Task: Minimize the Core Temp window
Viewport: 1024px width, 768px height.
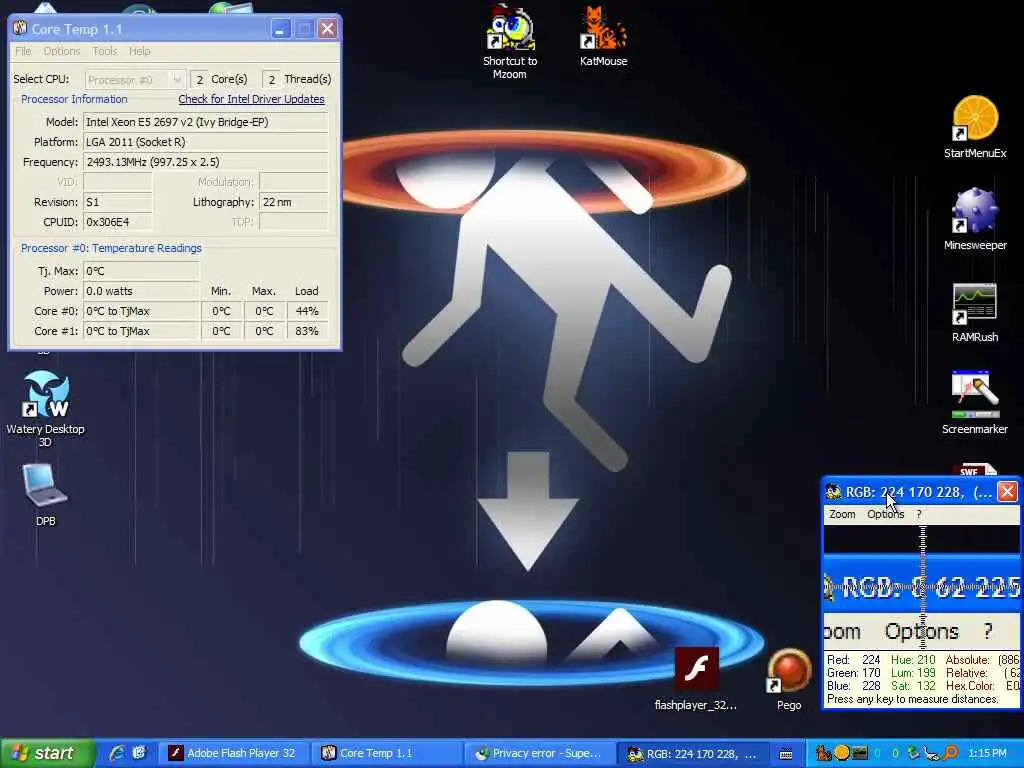Action: [281, 29]
